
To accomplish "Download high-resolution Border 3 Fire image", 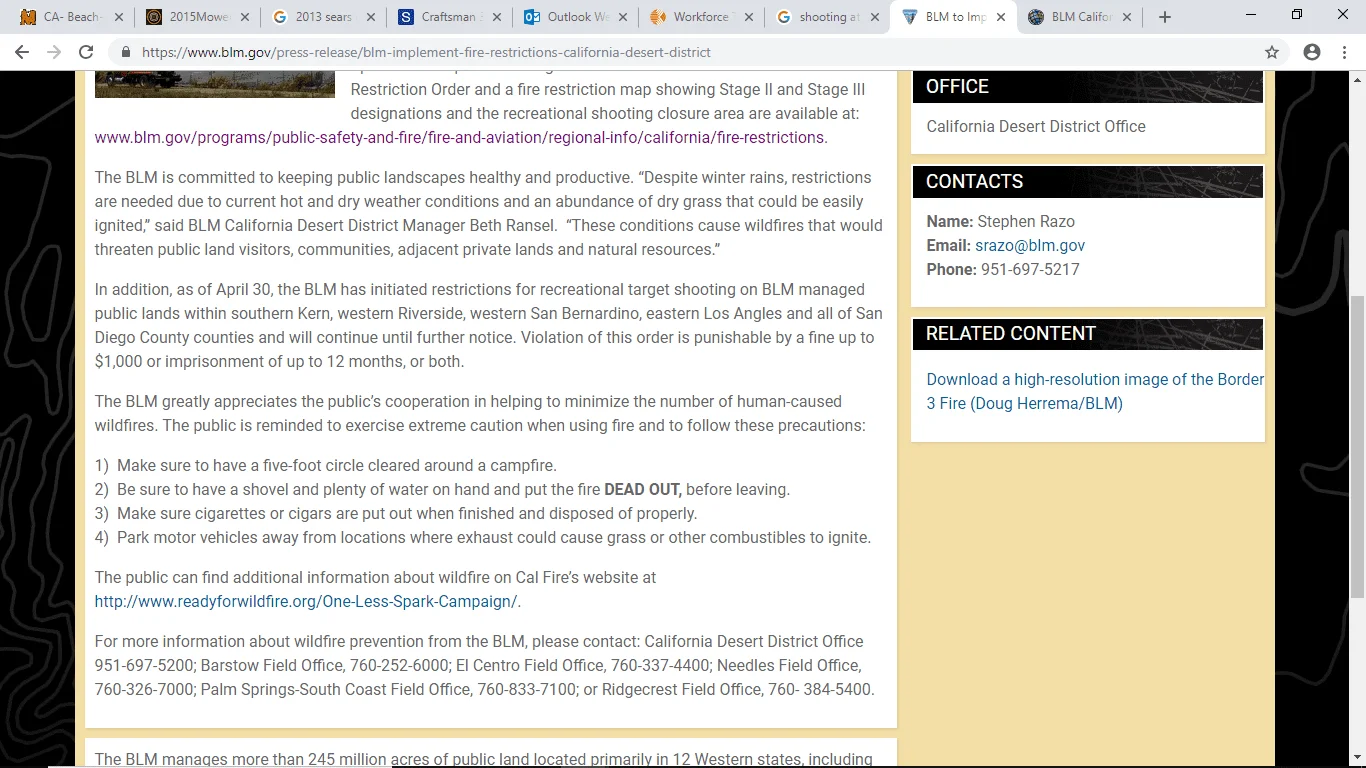I will point(1094,391).
